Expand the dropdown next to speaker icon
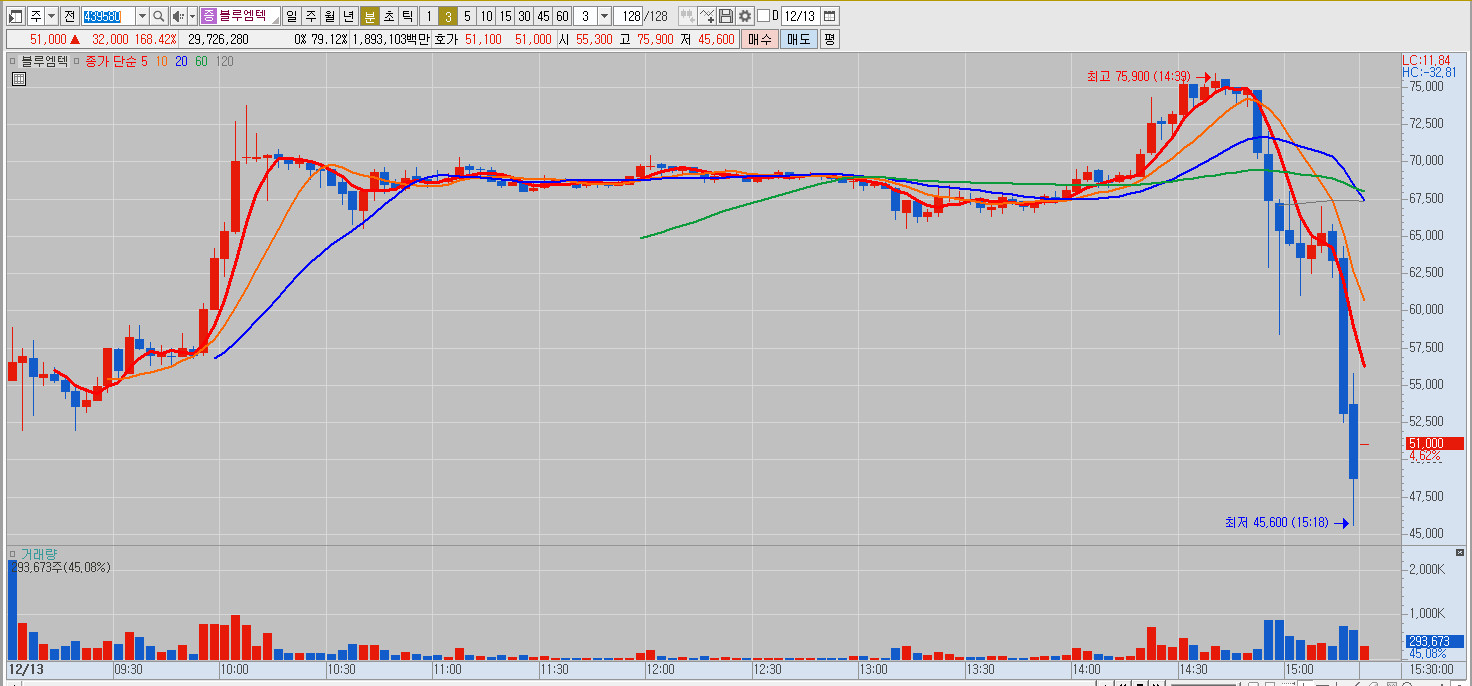Viewport: 1472px width, 686px height. (x=192, y=16)
